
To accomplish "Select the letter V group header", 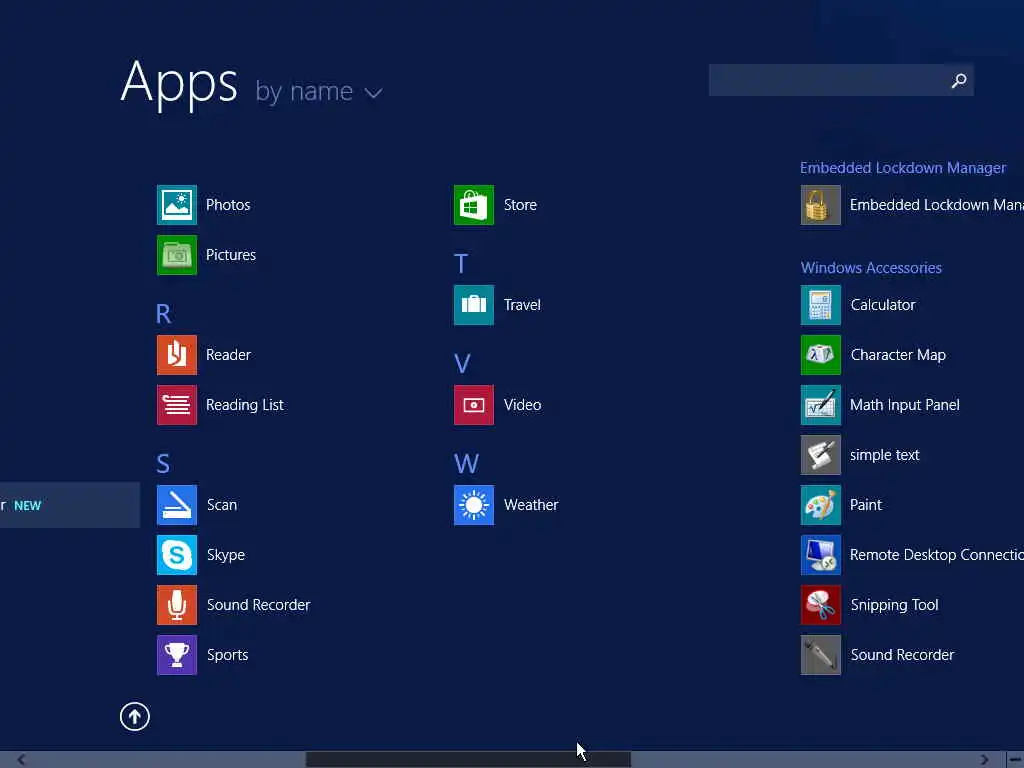I will click(x=462, y=364).
